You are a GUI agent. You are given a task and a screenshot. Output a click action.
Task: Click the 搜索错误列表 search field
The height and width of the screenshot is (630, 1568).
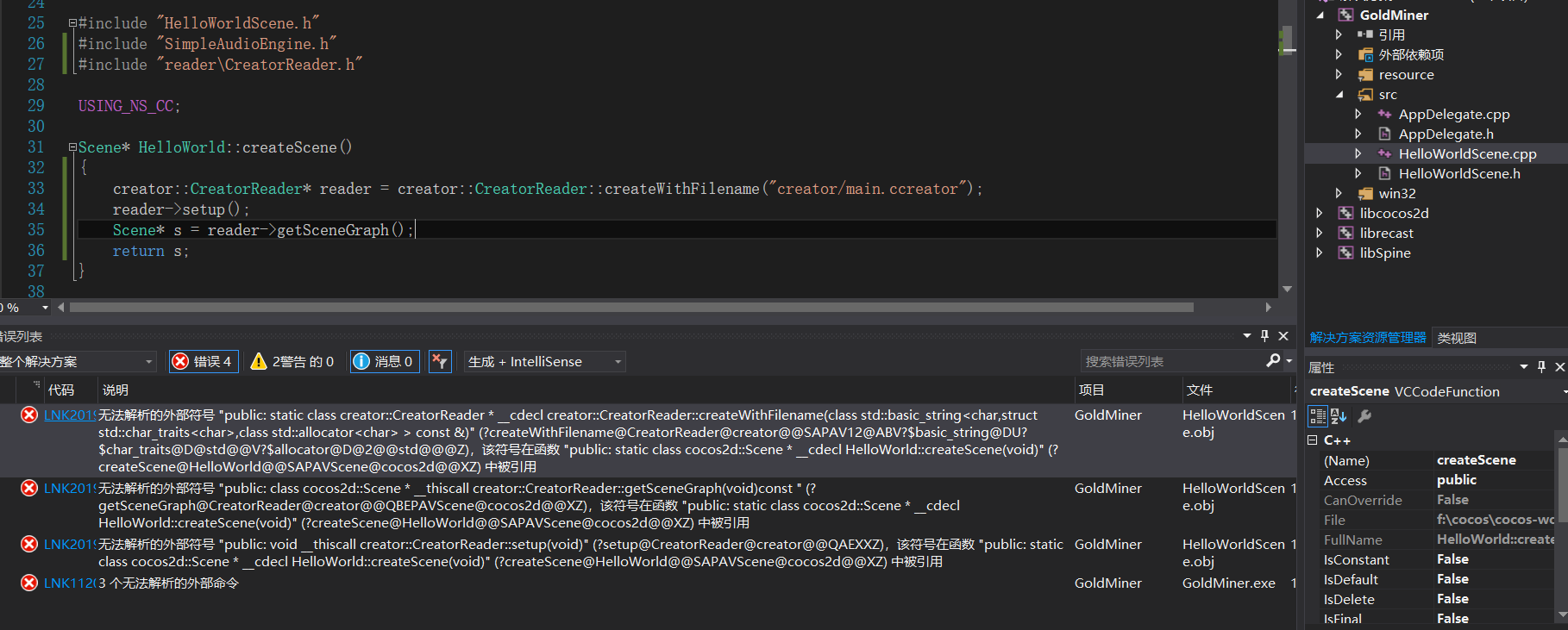1169,362
